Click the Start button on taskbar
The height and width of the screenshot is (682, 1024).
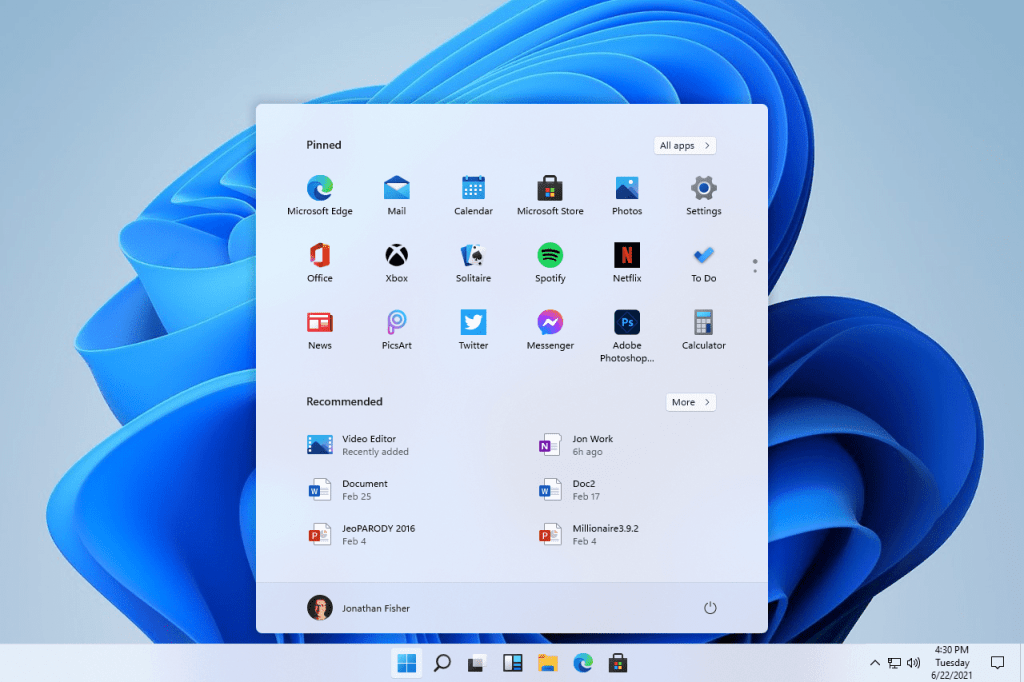tap(407, 662)
